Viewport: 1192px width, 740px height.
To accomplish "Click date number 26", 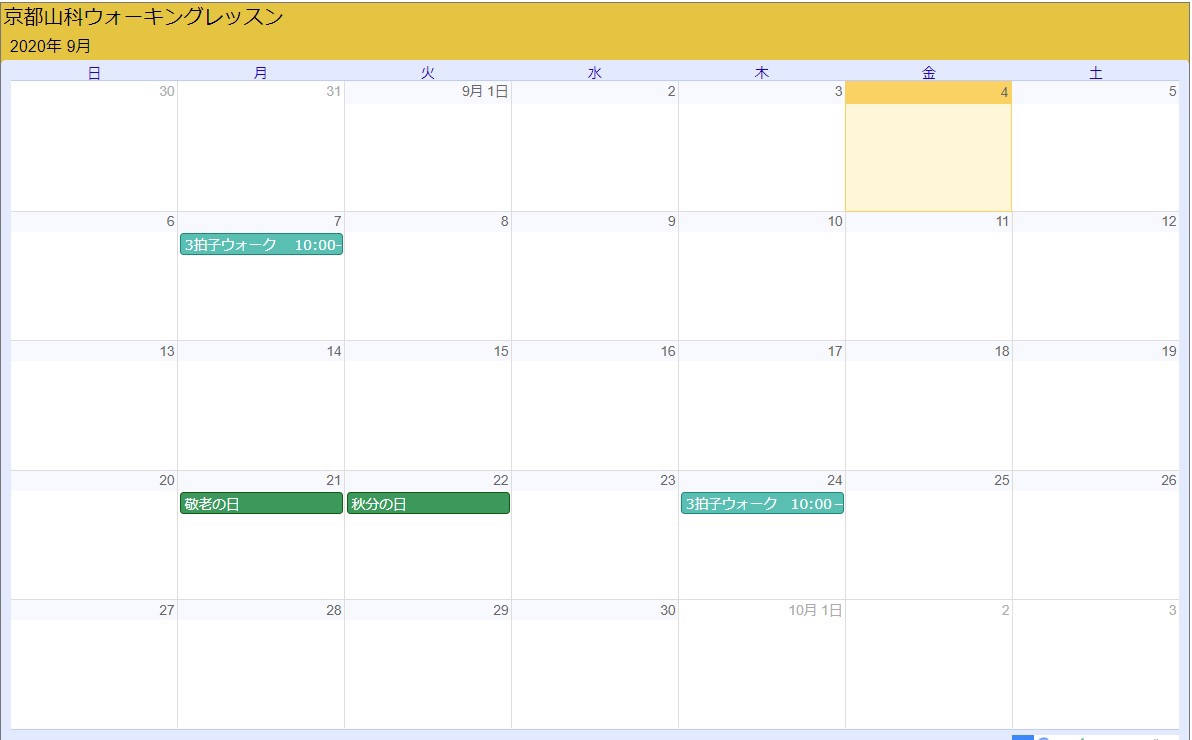I will point(1169,480).
